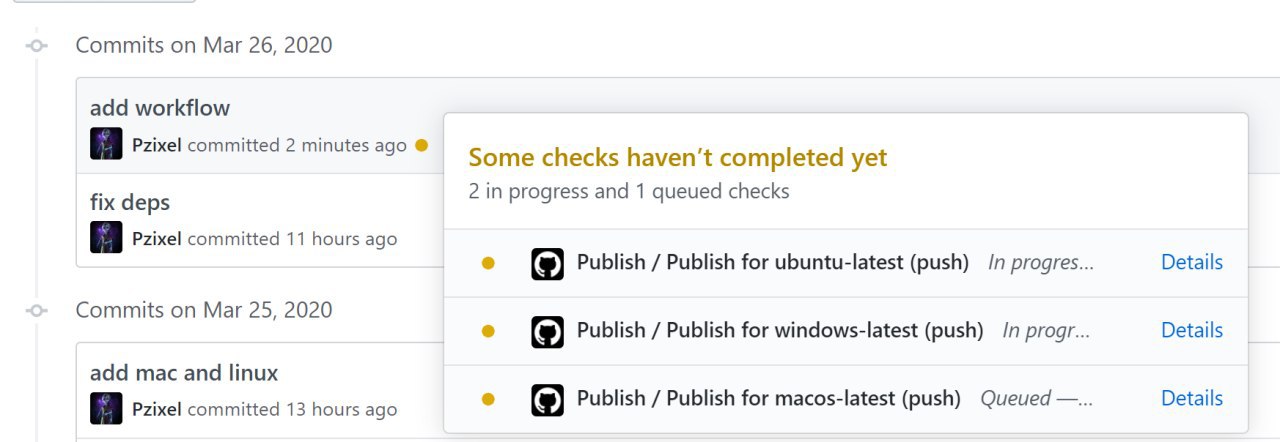The image size is (1280, 442).
Task: Click pending dot for macos-latest check
Action: [488, 399]
